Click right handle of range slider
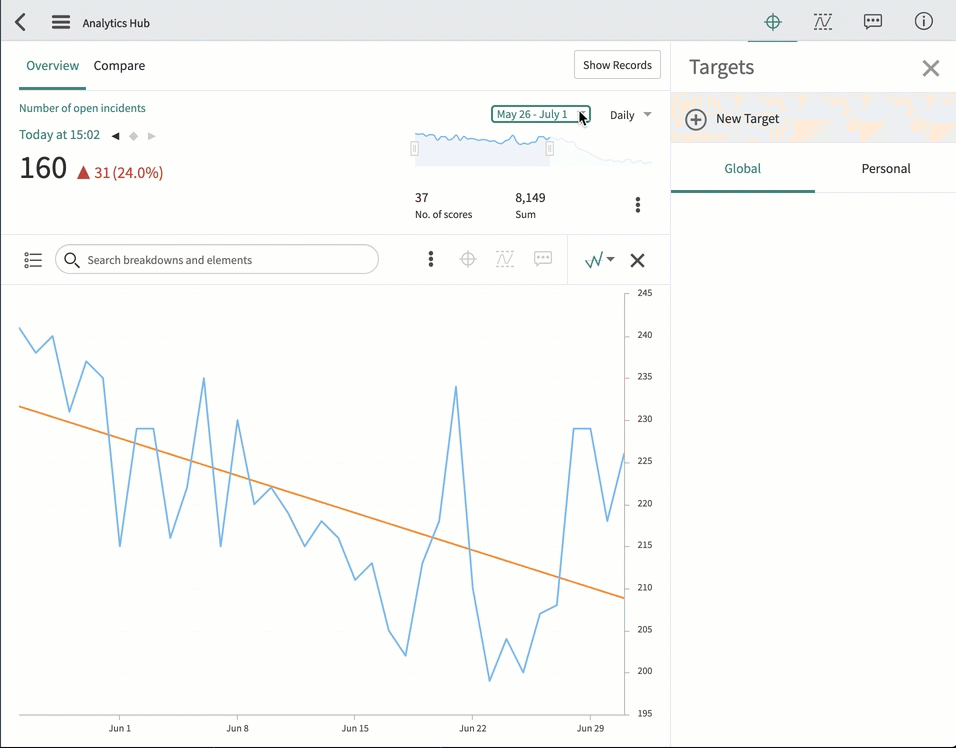The width and height of the screenshot is (956, 748). click(x=549, y=148)
